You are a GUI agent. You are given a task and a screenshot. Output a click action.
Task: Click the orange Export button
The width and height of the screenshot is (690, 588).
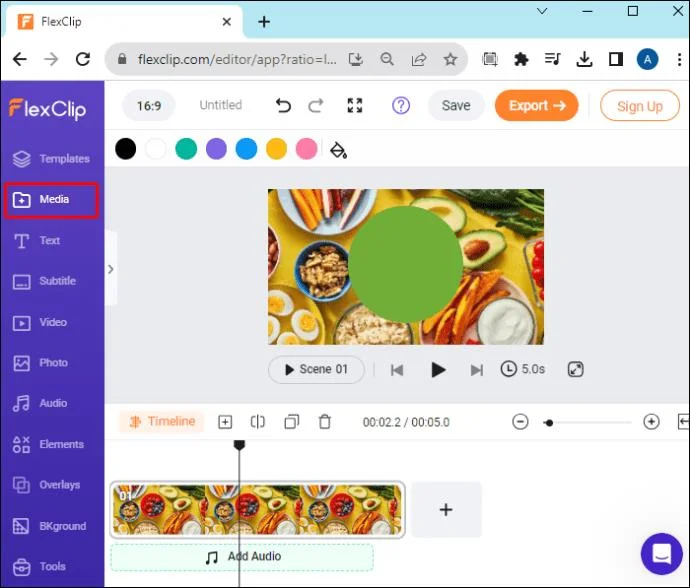coord(536,106)
